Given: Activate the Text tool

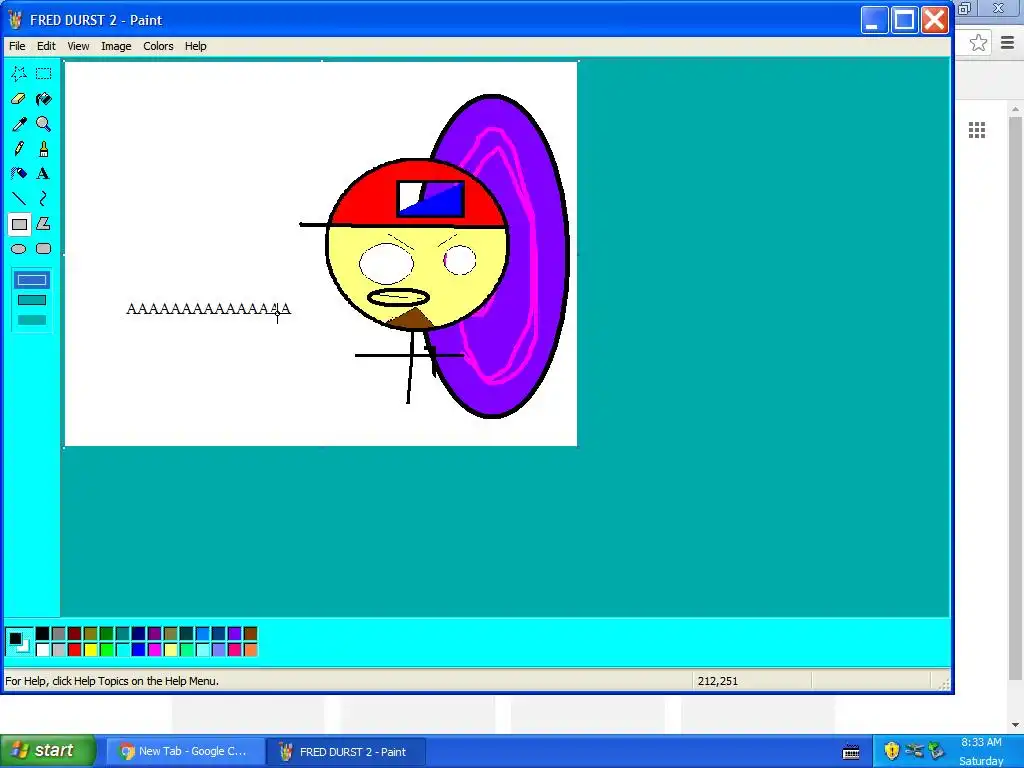Looking at the screenshot, I should click(x=44, y=174).
